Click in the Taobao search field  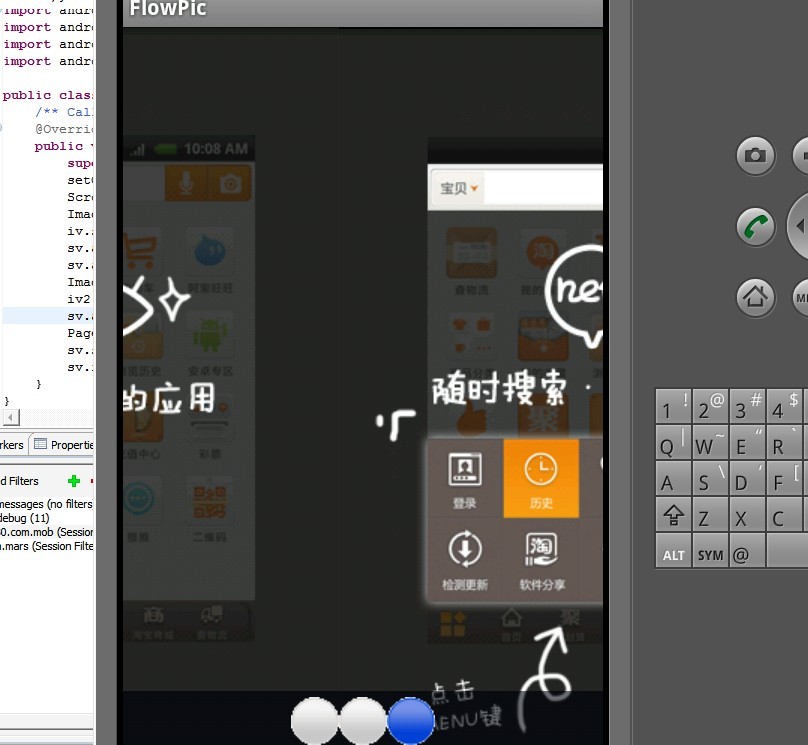pyautogui.click(x=543, y=188)
